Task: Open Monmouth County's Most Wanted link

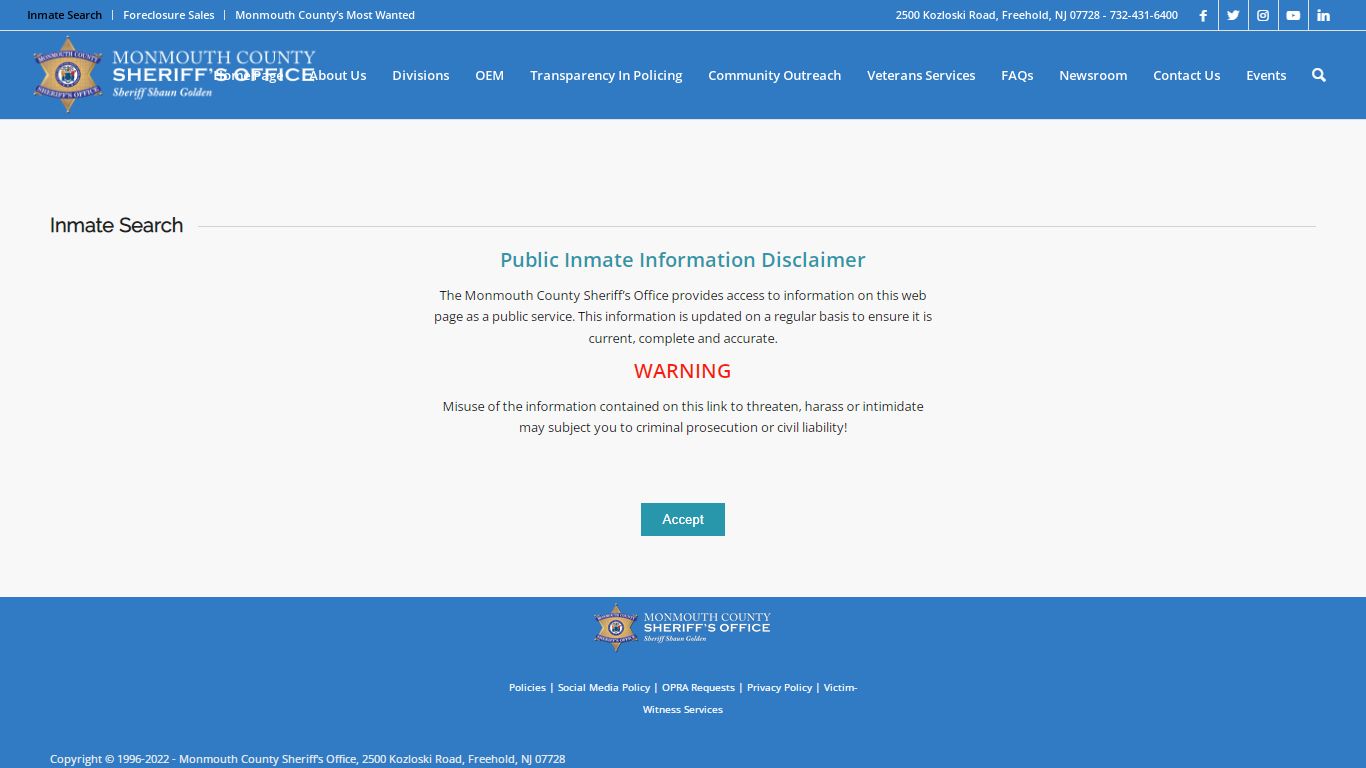Action: point(325,15)
